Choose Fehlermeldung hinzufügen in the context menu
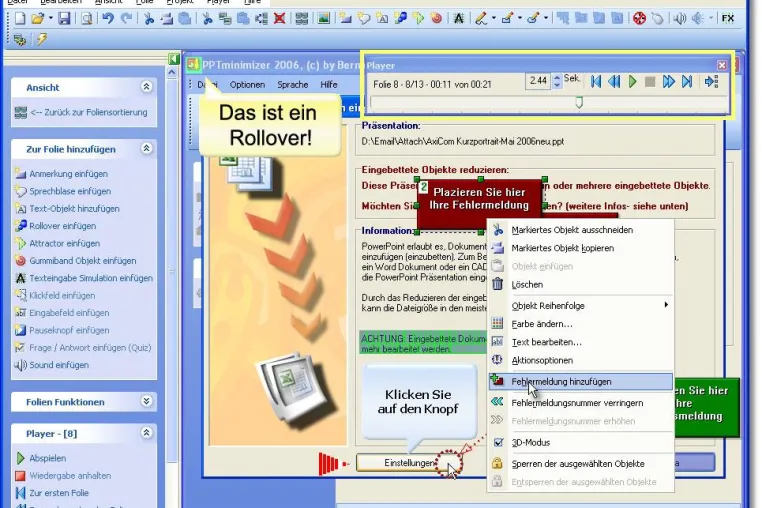This screenshot has height=508, width=762. pyautogui.click(x=581, y=382)
